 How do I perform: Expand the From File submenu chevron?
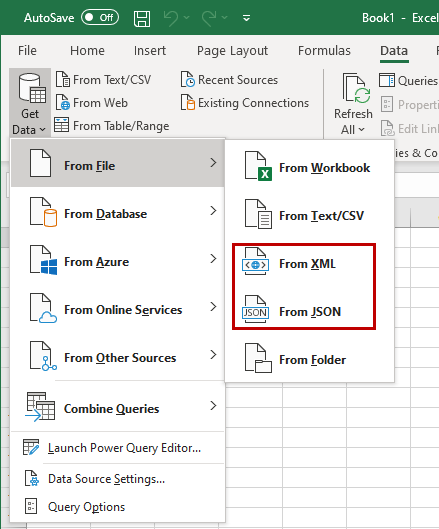[213, 163]
